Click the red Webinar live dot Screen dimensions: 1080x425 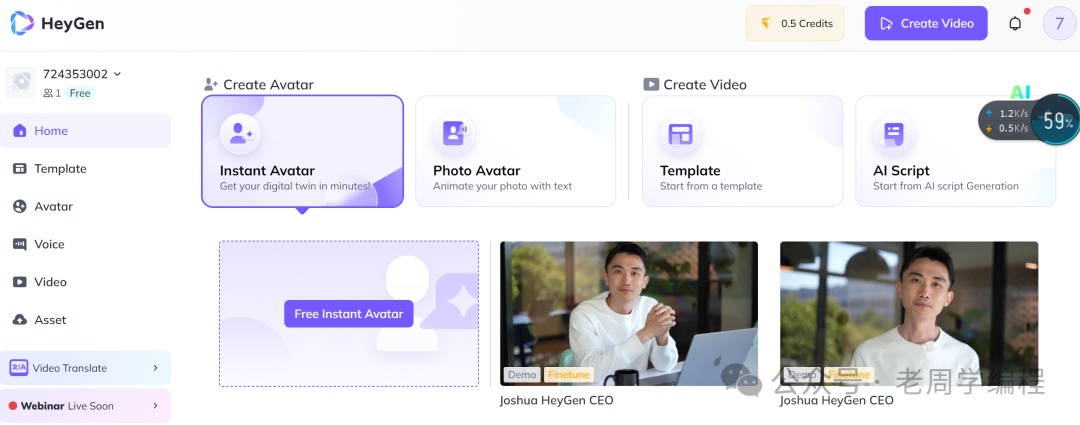point(12,406)
